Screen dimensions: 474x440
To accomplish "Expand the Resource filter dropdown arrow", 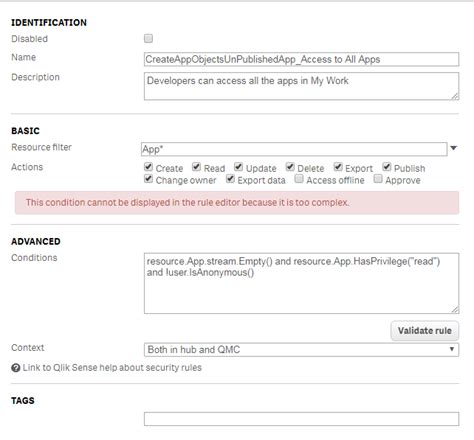I will click(x=454, y=148).
